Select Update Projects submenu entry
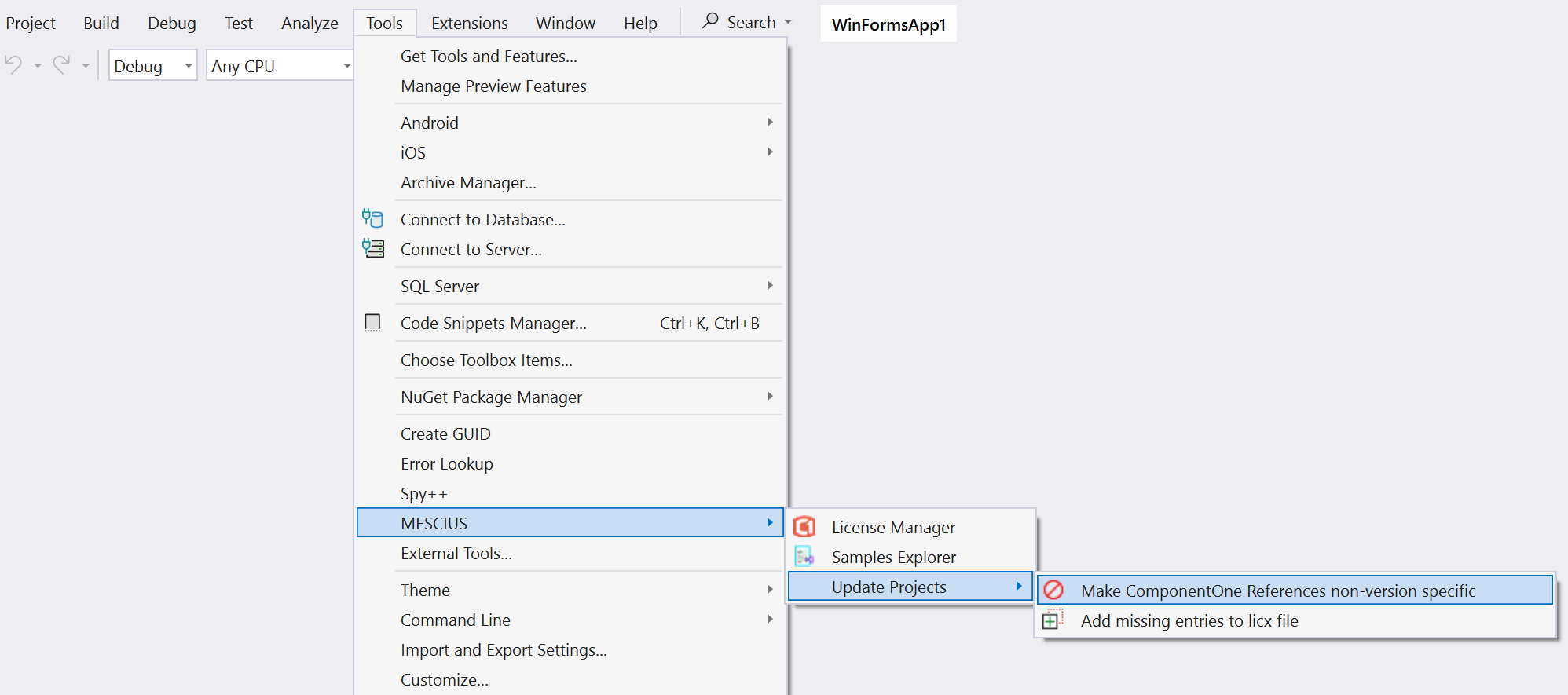This screenshot has width=1568, height=695. point(910,587)
